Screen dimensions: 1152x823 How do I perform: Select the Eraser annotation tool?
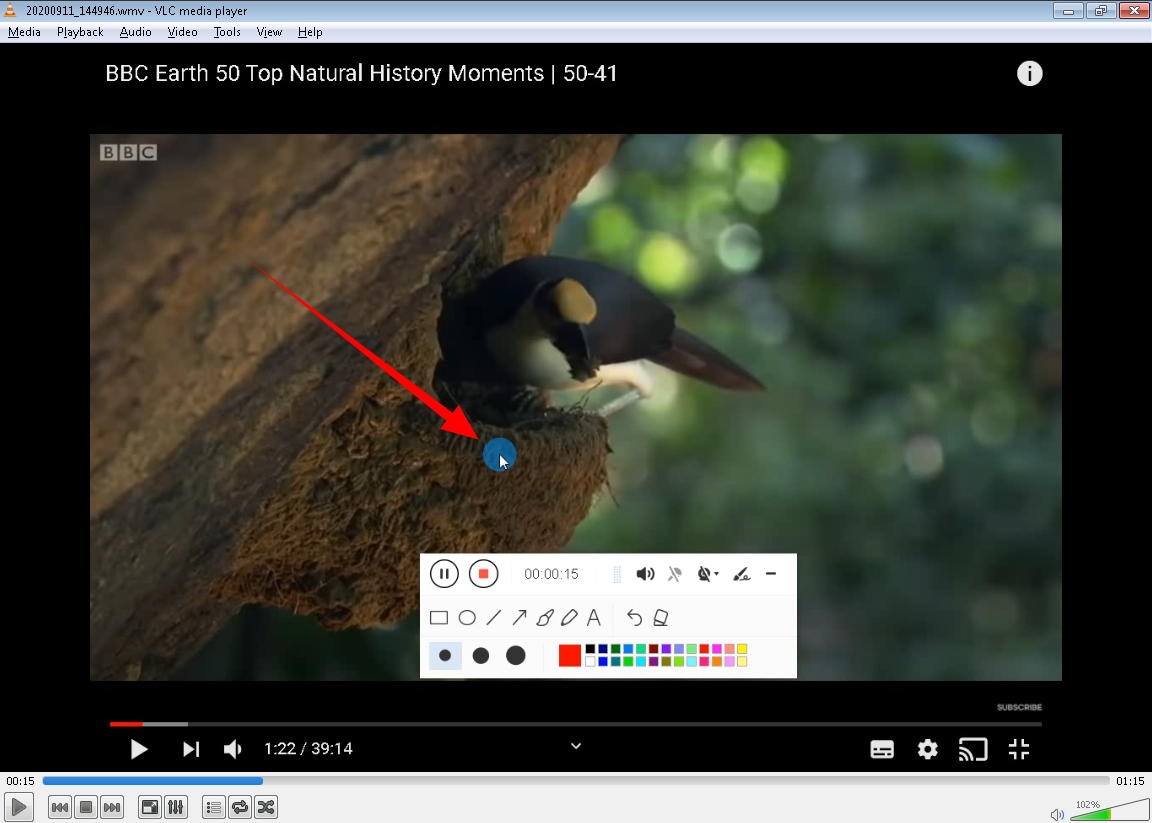661,617
